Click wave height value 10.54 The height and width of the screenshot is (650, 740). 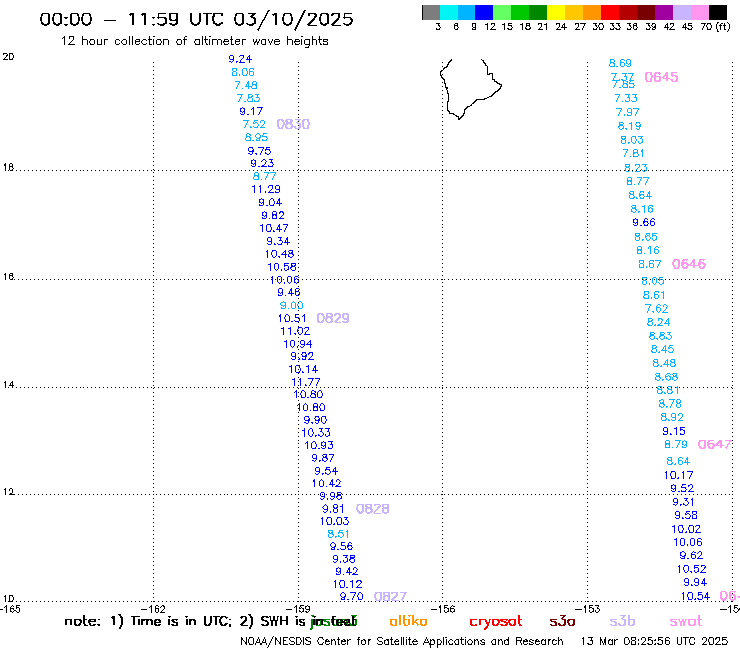click(695, 596)
